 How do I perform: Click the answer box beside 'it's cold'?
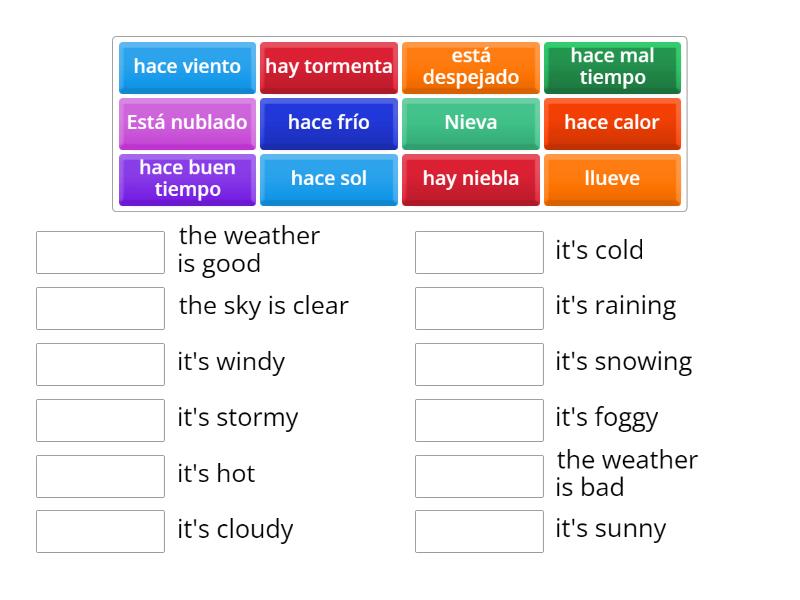coord(479,252)
